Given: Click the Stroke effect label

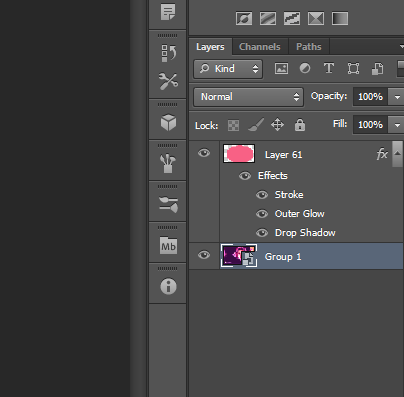Looking at the screenshot, I should (x=289, y=195).
